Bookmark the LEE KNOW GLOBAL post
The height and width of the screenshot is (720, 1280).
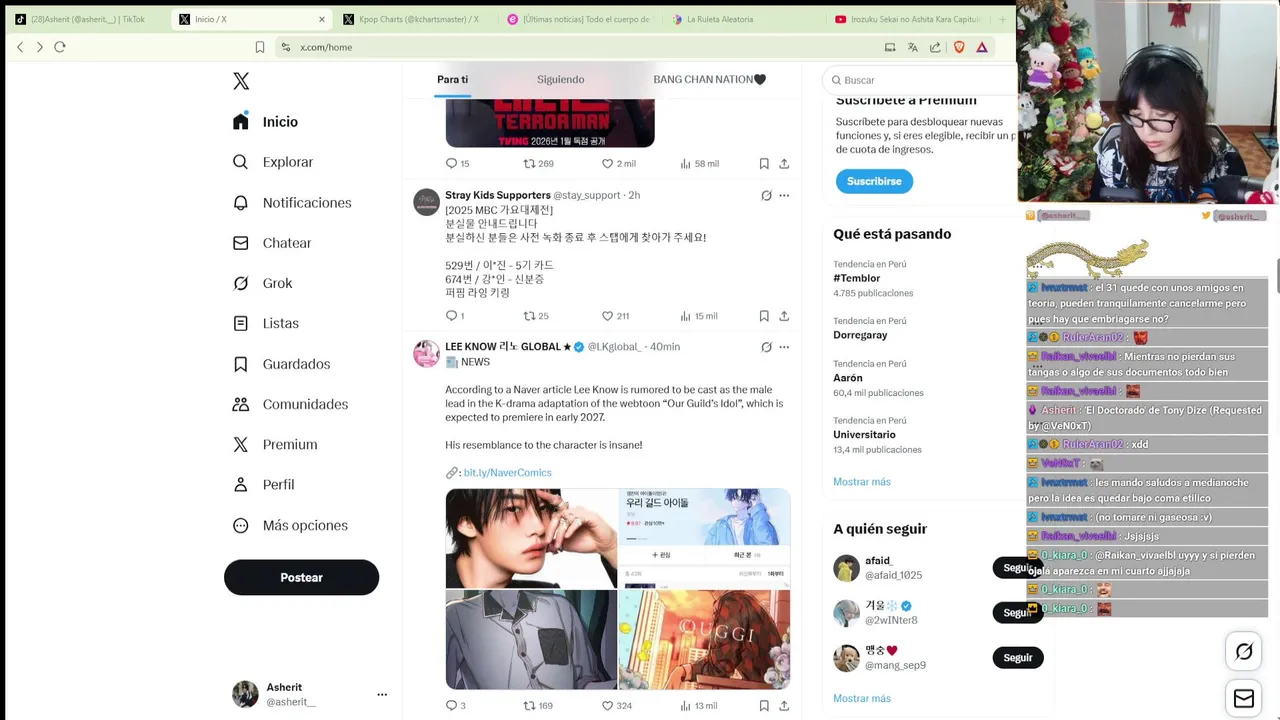pos(764,706)
